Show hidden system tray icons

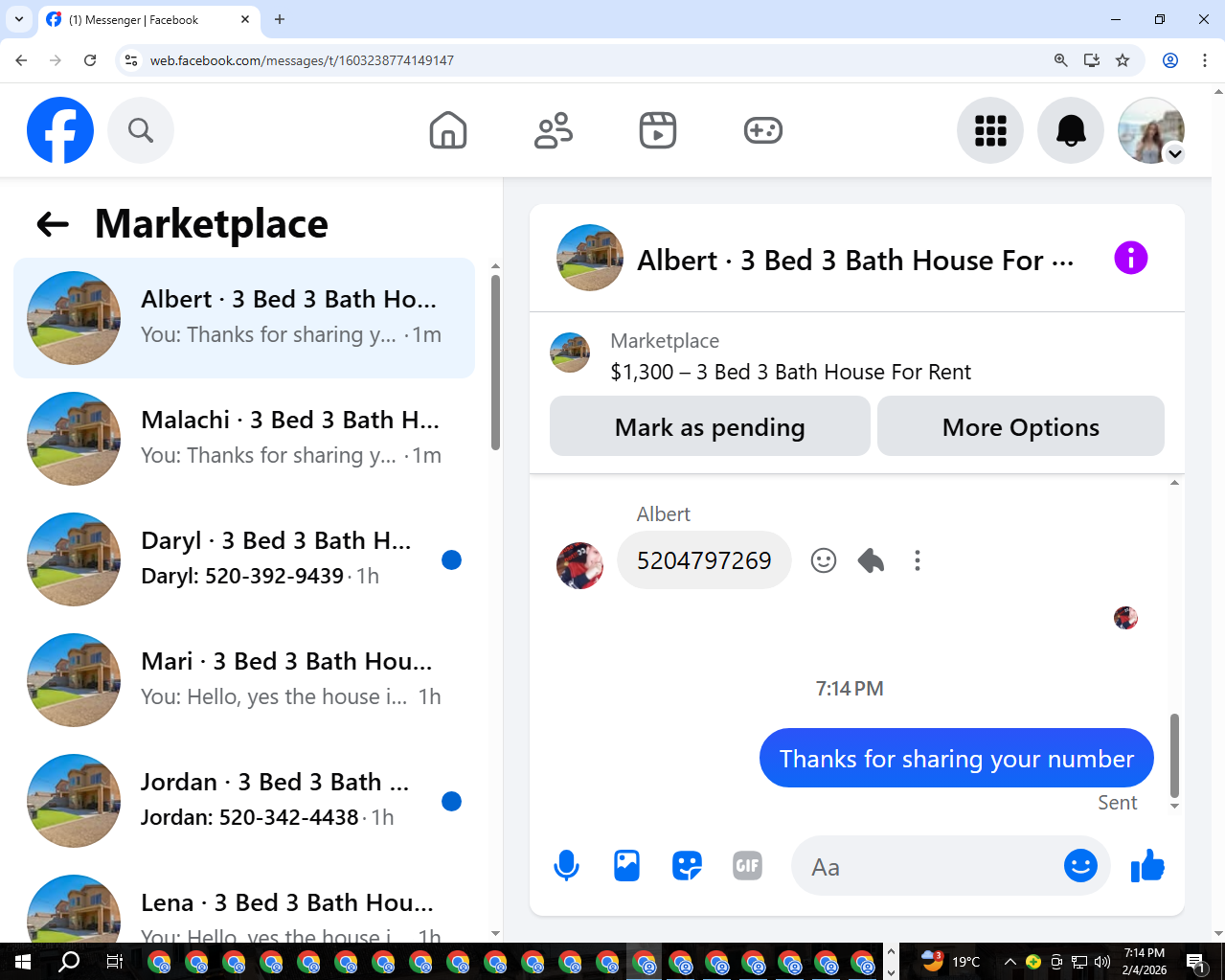(1009, 962)
